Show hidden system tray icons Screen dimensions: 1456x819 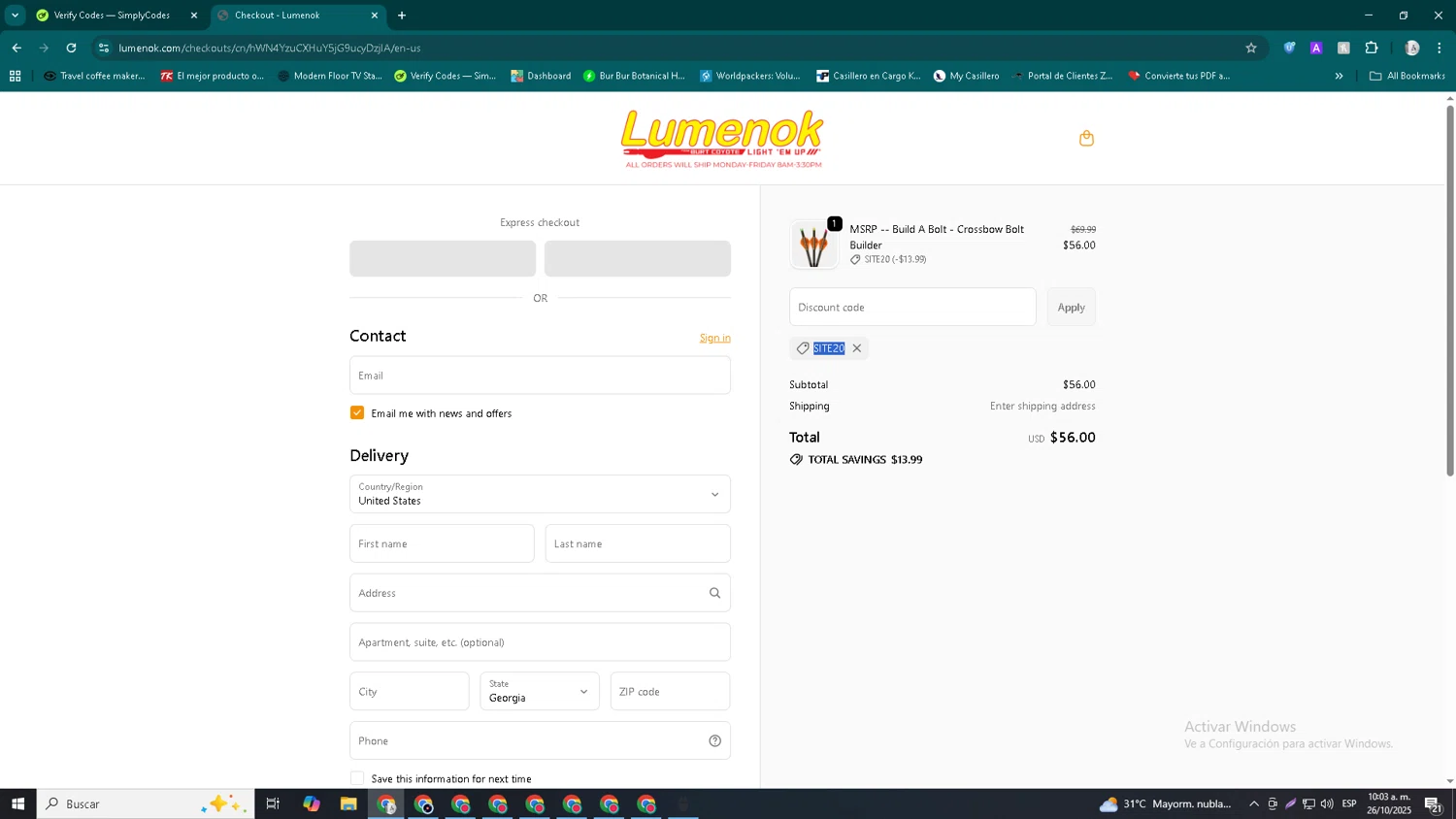1254,803
